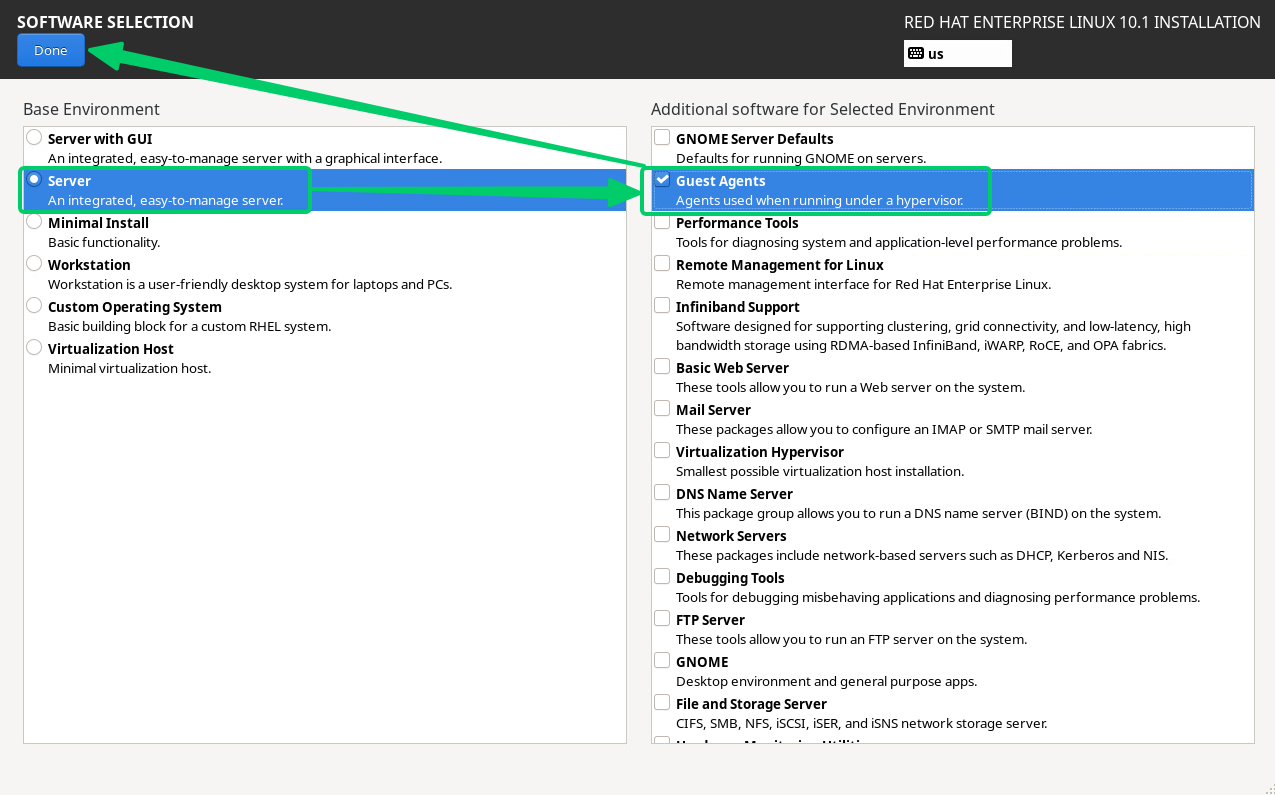Click the 'Server with GUI' label
The width and height of the screenshot is (1275, 795).
(100, 139)
